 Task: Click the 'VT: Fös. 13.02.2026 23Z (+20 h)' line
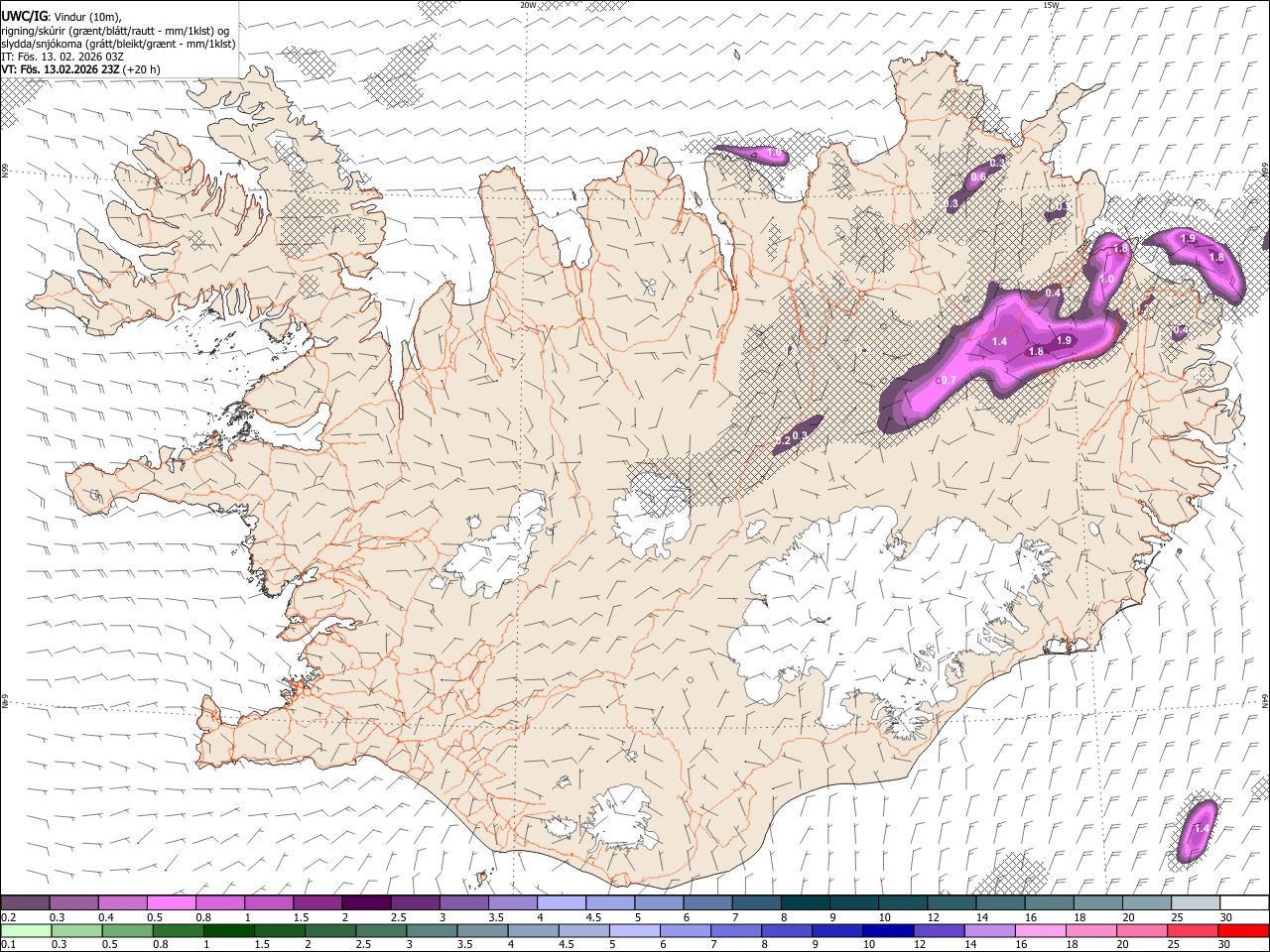[81, 69]
